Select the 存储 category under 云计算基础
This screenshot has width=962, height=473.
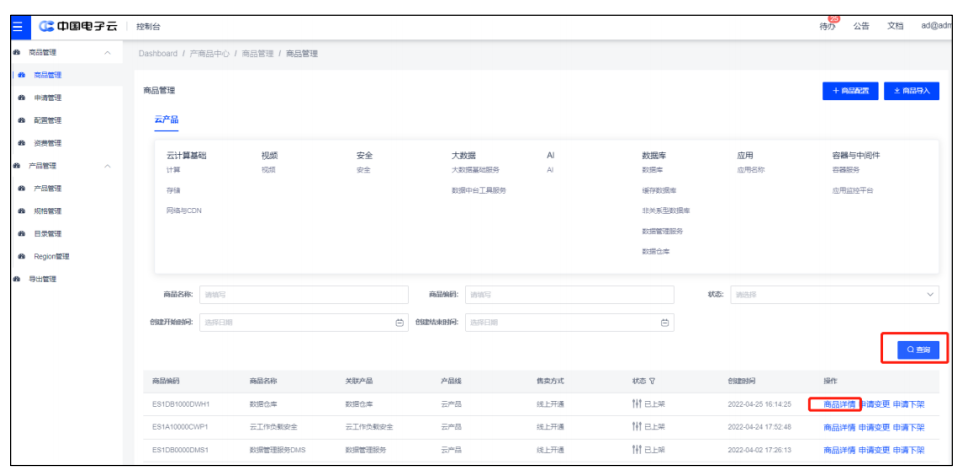(x=173, y=191)
